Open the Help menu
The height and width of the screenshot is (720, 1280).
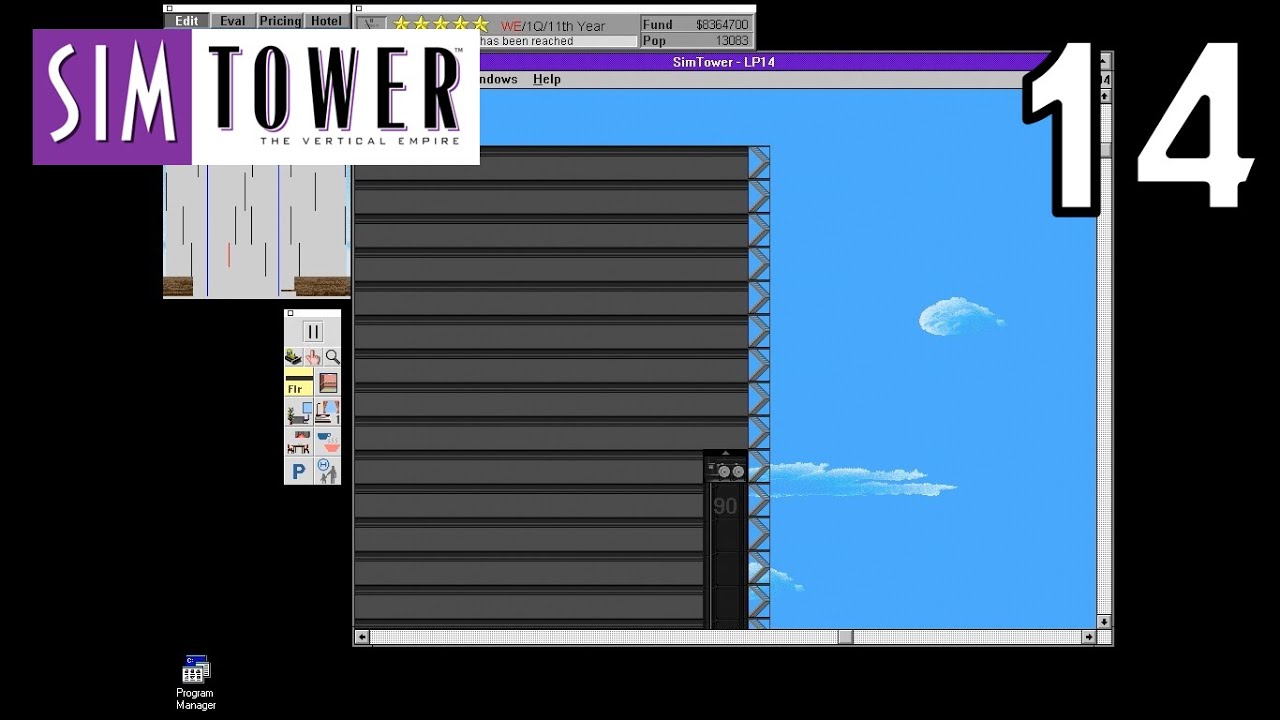coord(547,79)
